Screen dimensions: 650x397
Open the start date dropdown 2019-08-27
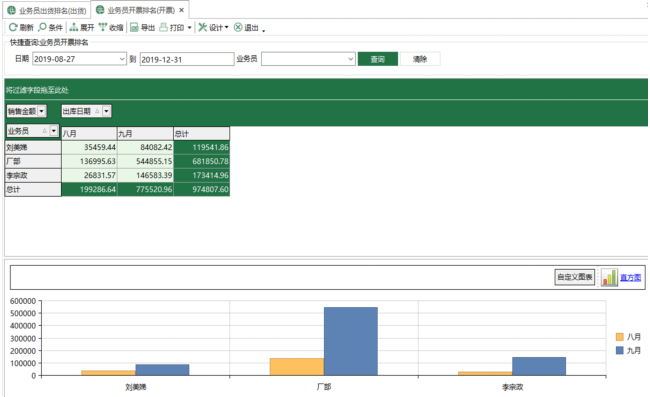pos(122,59)
